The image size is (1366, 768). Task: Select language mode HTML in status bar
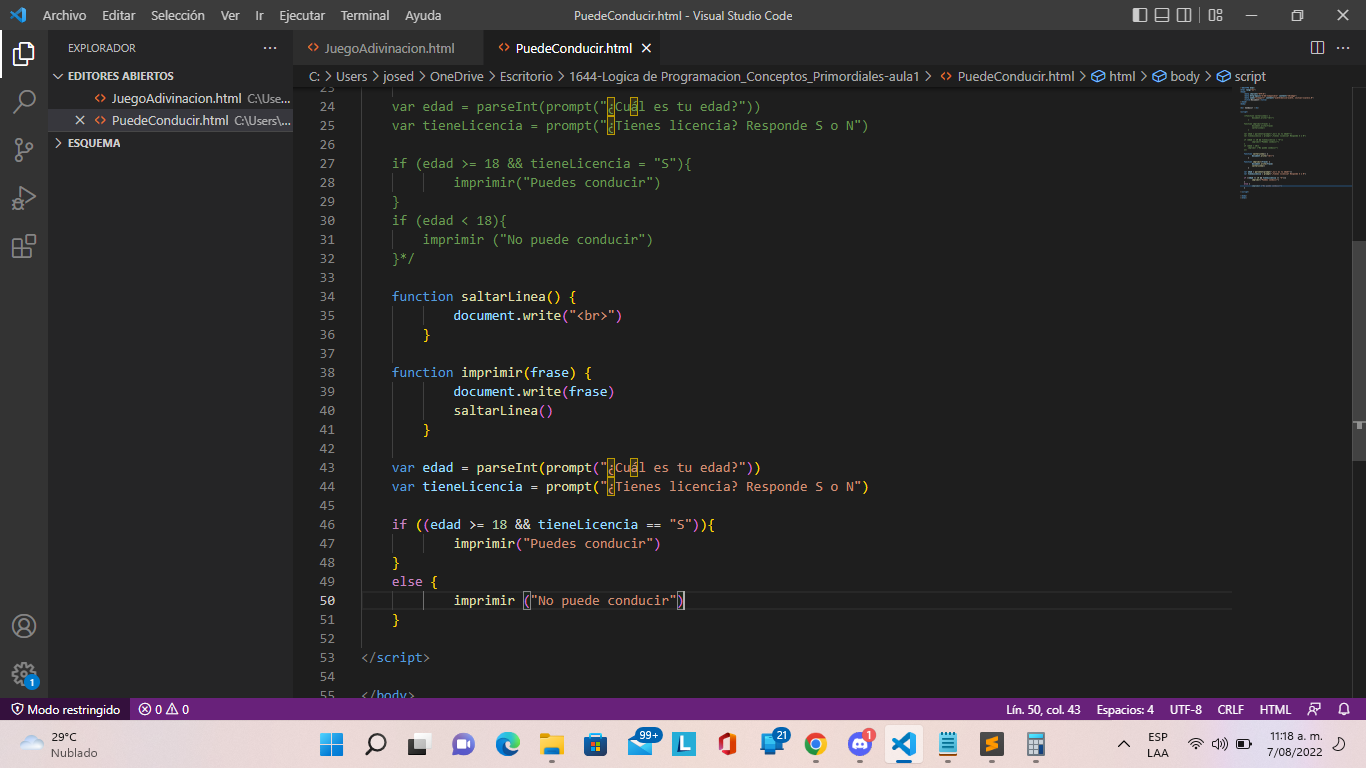tap(1275, 709)
